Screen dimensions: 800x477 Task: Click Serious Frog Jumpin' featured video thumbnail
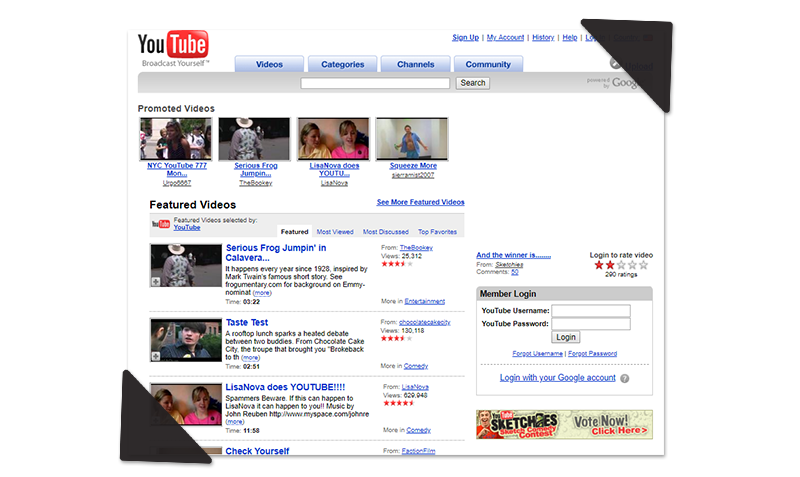tap(186, 265)
